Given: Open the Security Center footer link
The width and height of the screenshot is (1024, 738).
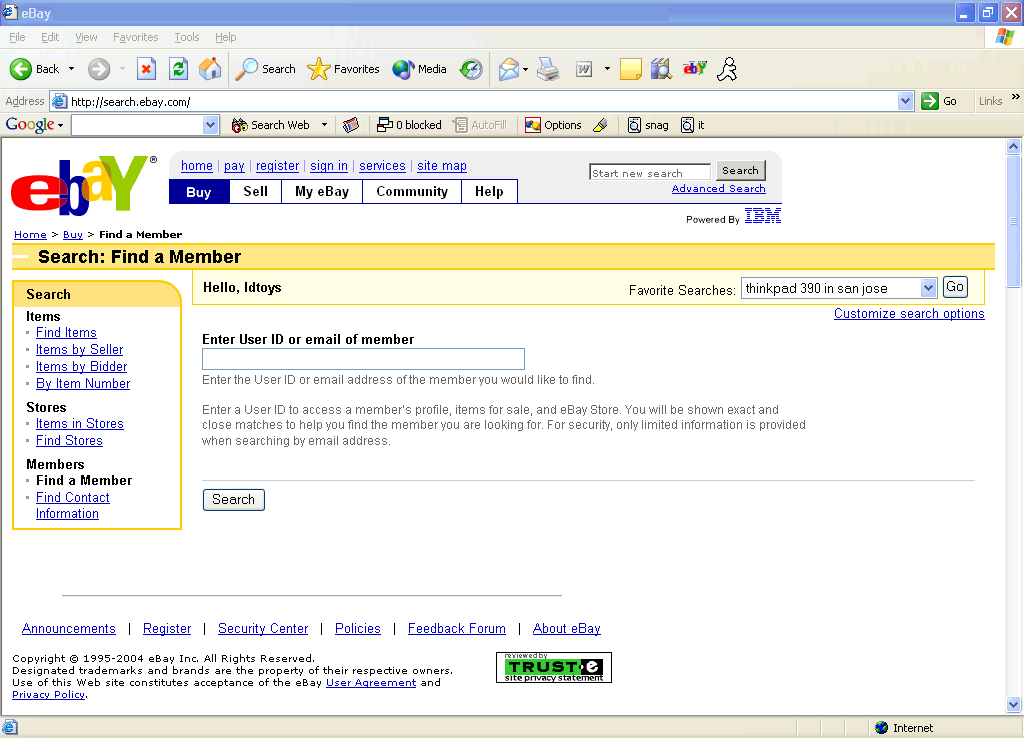Looking at the screenshot, I should tap(263, 628).
